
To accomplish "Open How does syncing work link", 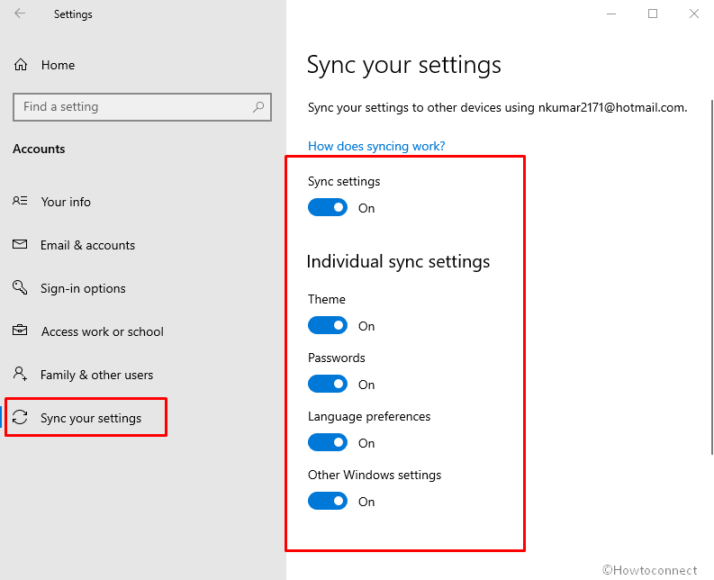I will click(x=376, y=146).
